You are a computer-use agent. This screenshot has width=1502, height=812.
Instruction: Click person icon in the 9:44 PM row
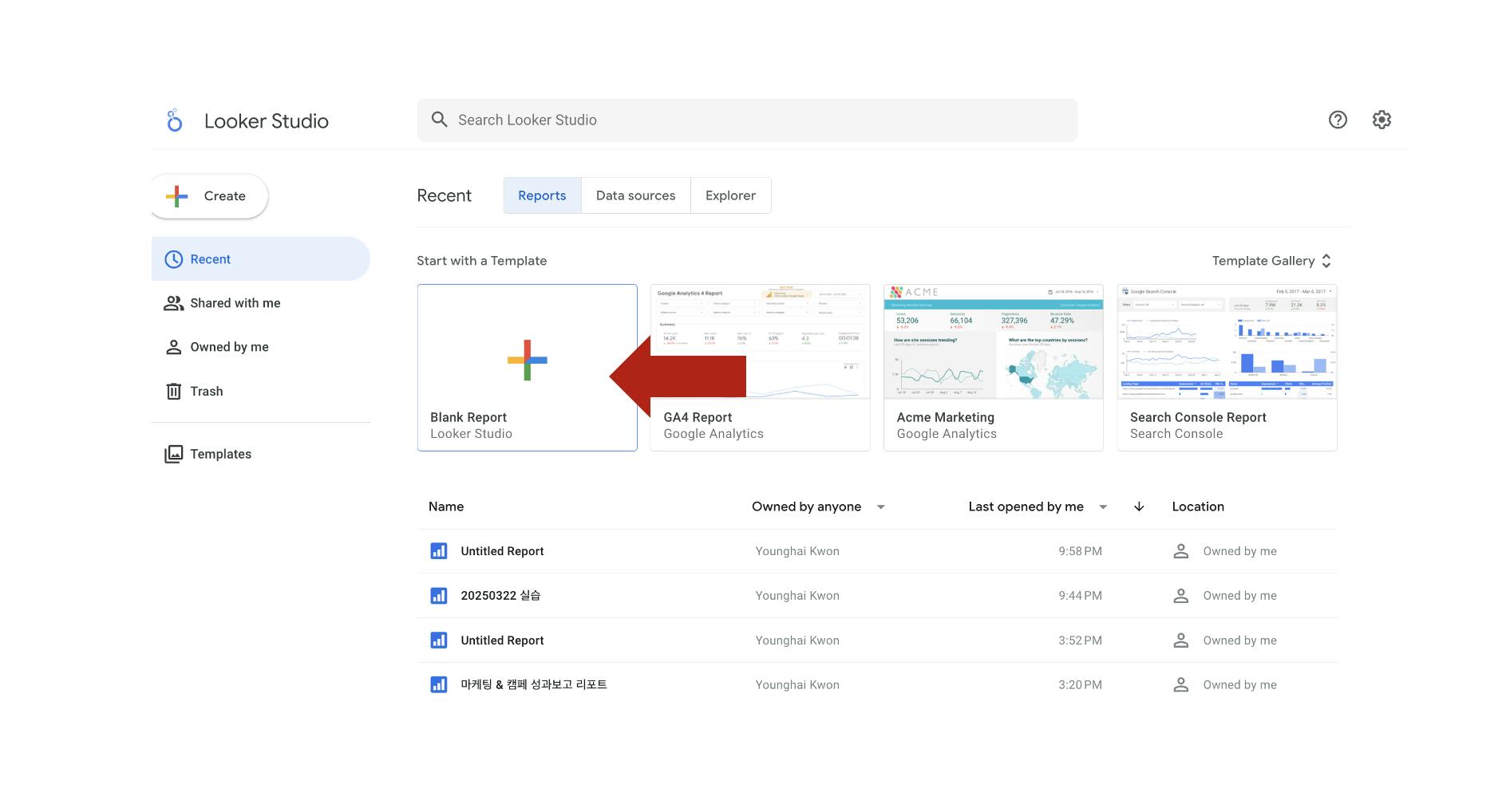[x=1181, y=596]
